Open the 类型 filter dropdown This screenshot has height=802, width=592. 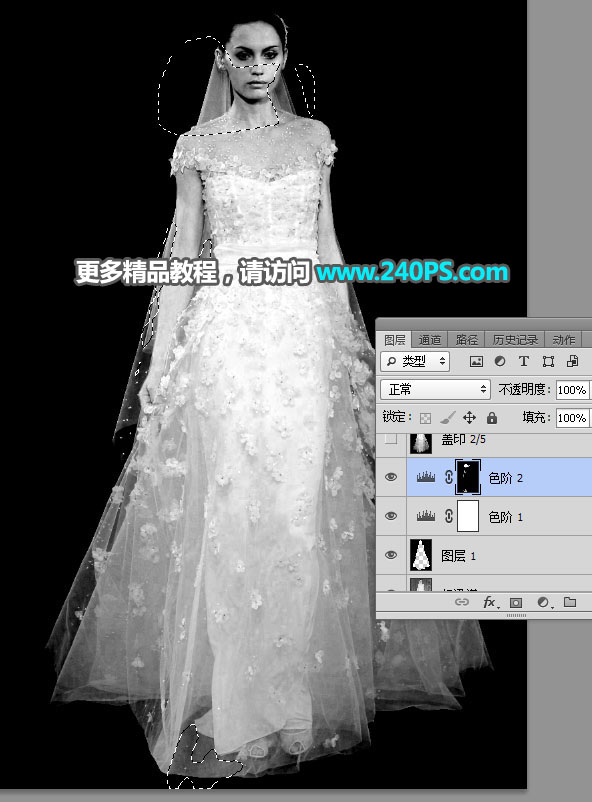click(x=415, y=362)
